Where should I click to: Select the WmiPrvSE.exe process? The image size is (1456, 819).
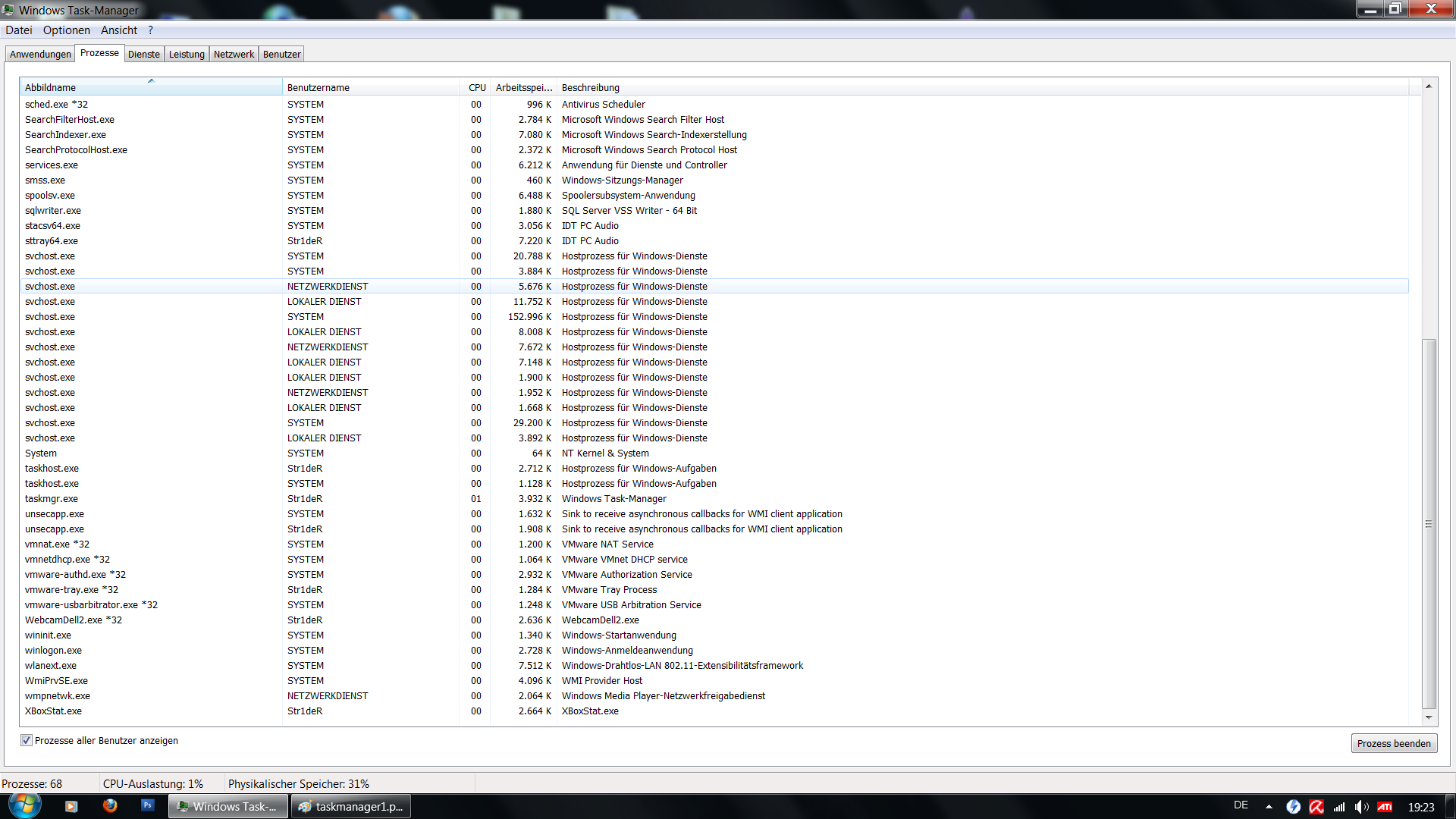714,681
